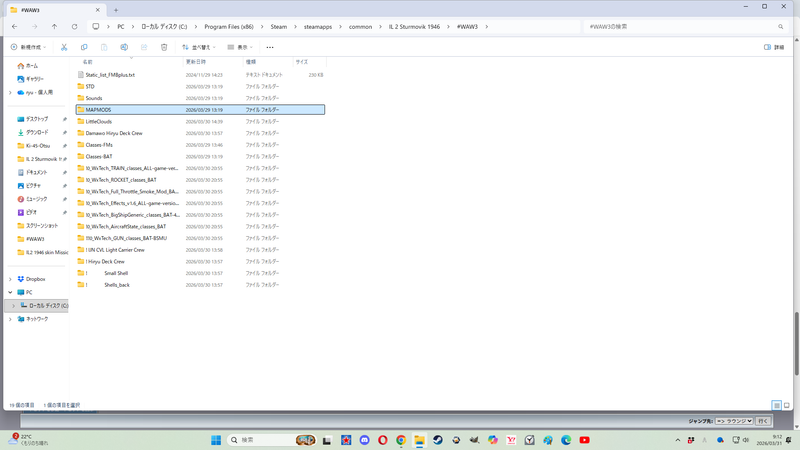Open YouTube from the taskbar

(x=585, y=440)
